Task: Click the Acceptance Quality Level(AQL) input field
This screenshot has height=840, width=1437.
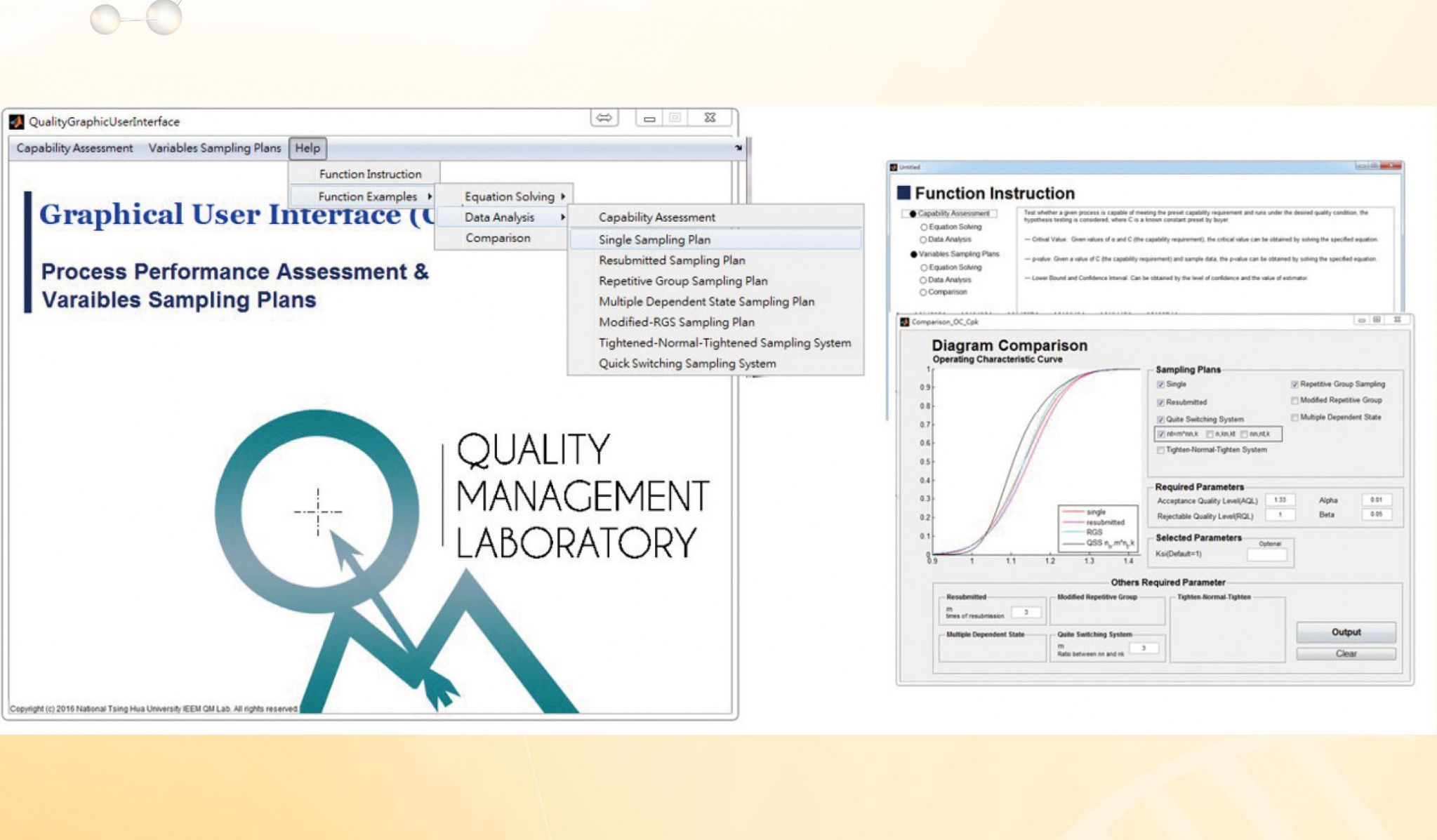Action: 1279,500
